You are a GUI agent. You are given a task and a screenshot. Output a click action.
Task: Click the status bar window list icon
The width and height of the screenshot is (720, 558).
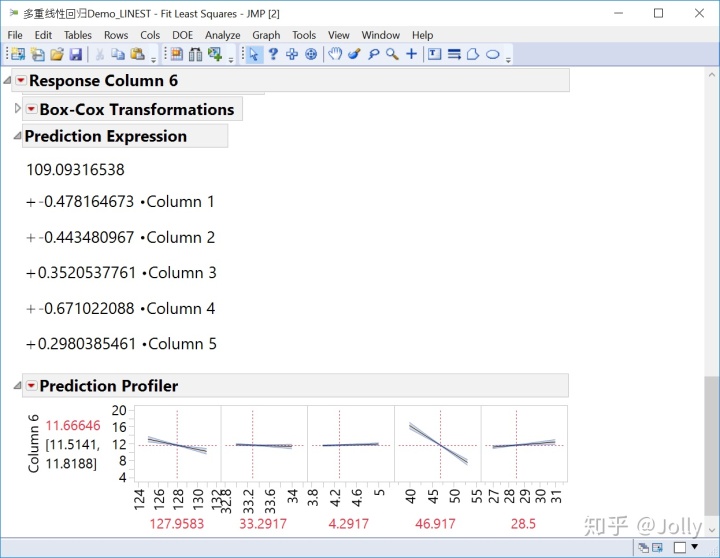click(644, 547)
